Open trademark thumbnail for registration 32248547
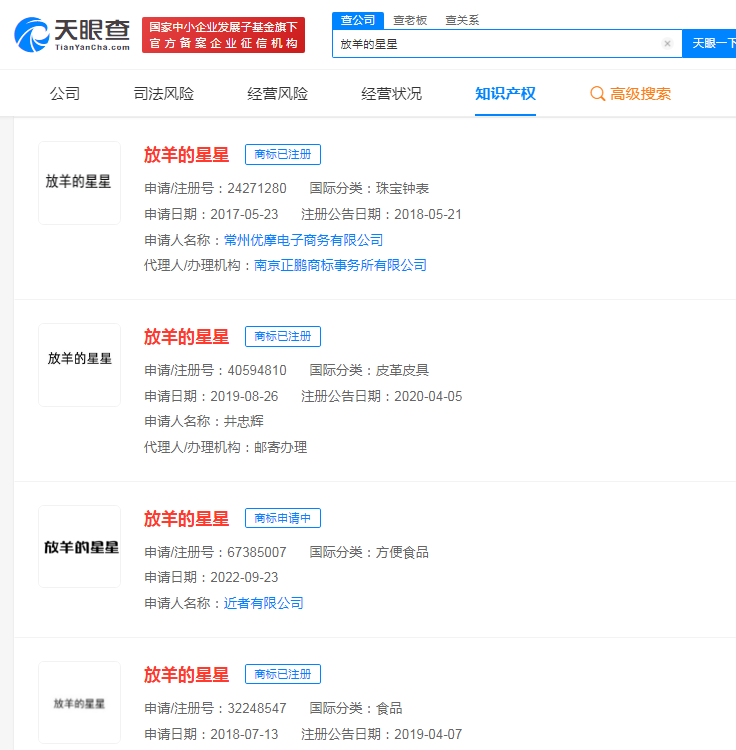 point(79,702)
